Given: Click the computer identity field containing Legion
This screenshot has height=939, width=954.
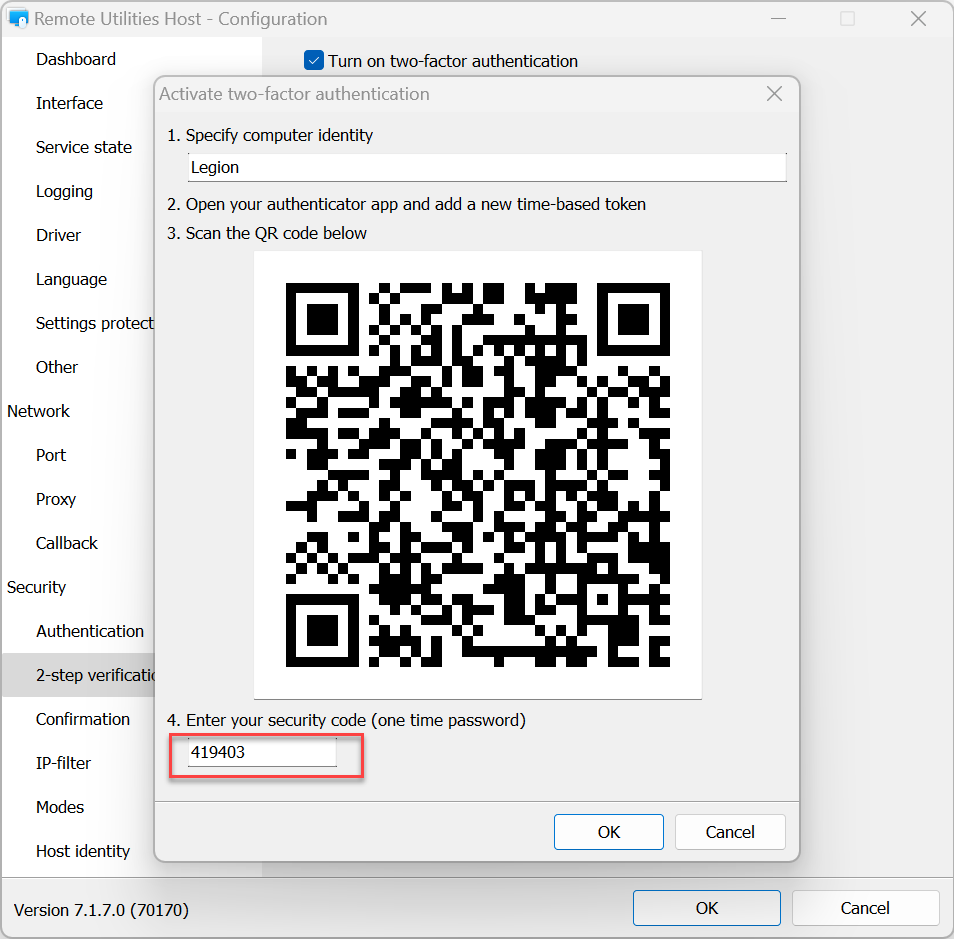Looking at the screenshot, I should [486, 167].
